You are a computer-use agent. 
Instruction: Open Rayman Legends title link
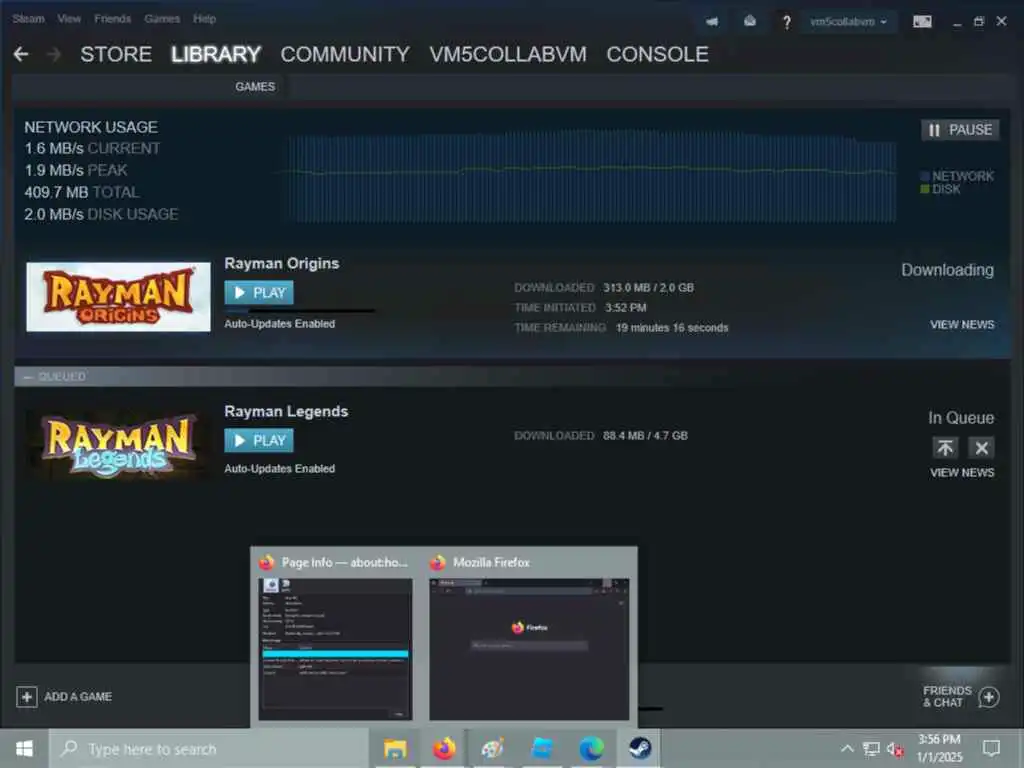coord(286,411)
